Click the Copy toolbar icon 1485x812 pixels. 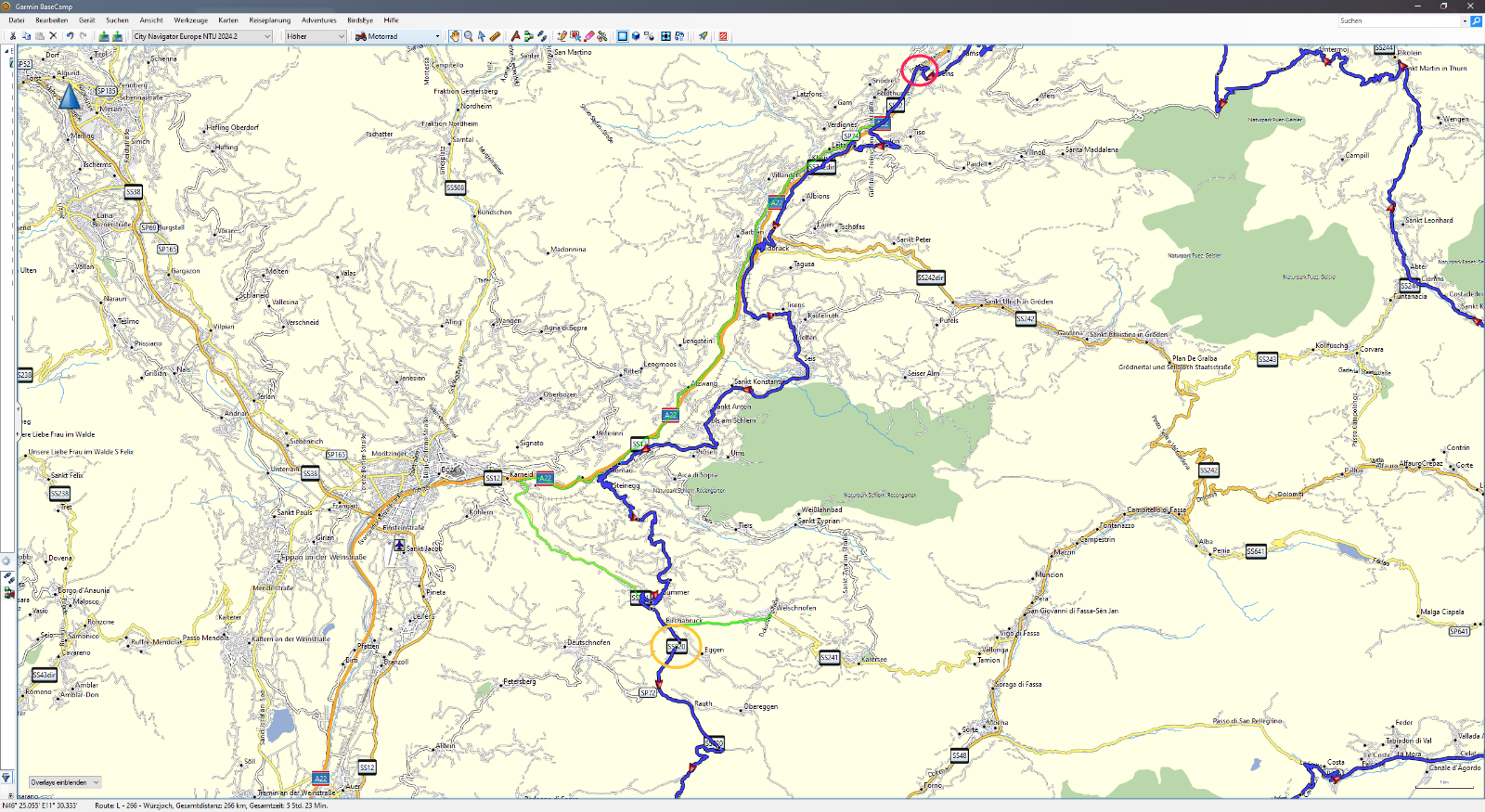coord(26,36)
